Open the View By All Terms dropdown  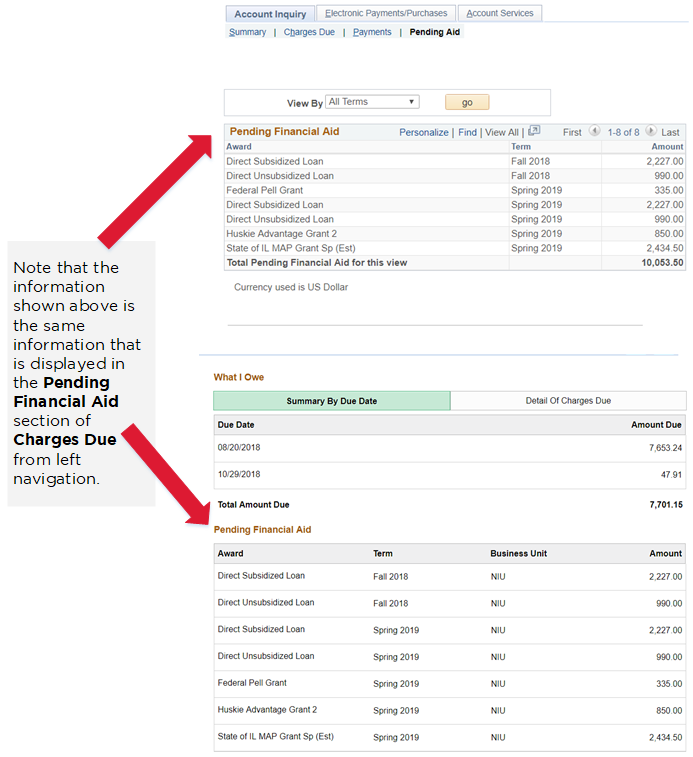372,102
